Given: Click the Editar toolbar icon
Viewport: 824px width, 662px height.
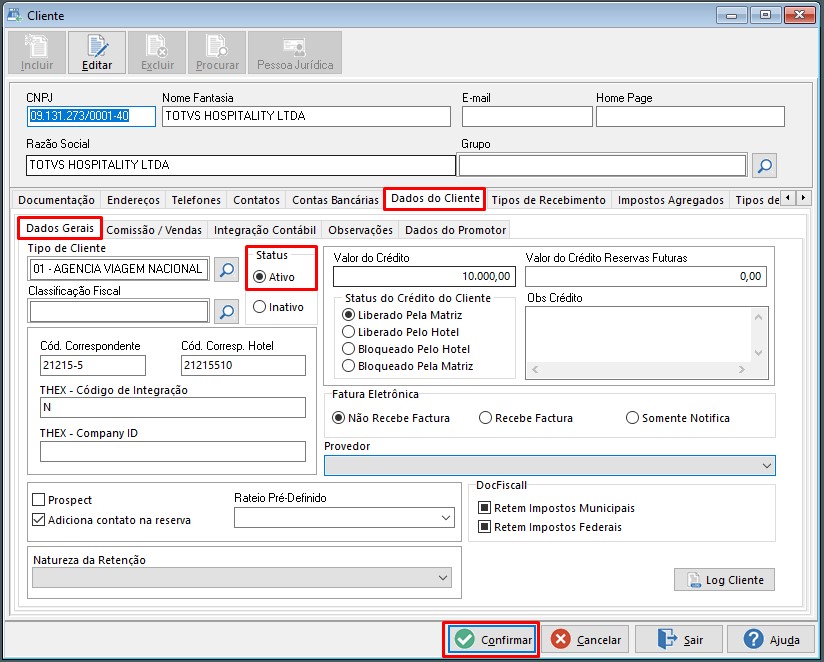Looking at the screenshot, I should (97, 52).
